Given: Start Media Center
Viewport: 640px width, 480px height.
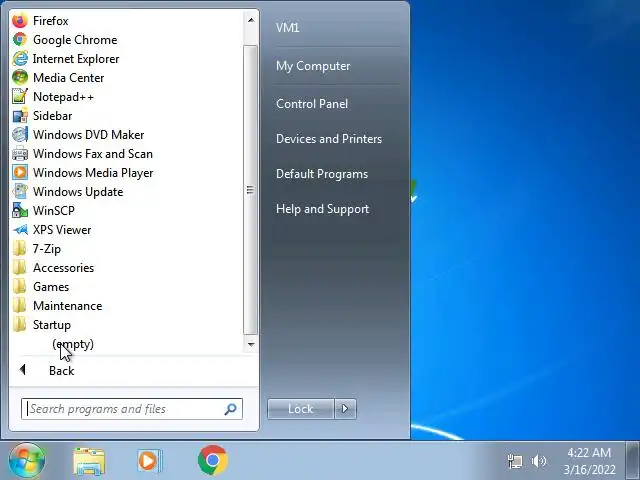Looking at the screenshot, I should pos(58,78).
